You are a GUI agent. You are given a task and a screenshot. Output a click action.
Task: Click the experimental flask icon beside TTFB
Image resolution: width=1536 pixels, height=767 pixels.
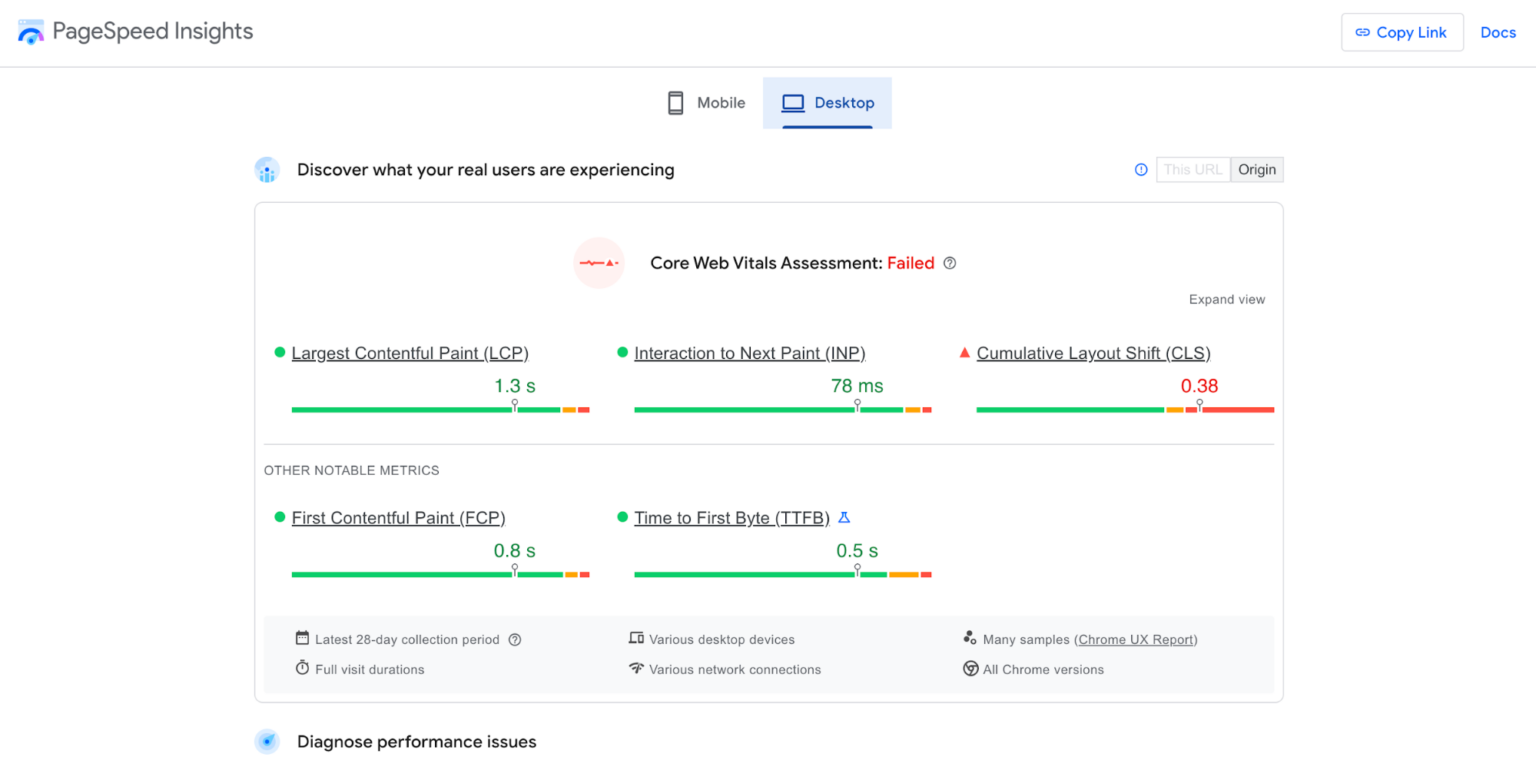tap(844, 517)
